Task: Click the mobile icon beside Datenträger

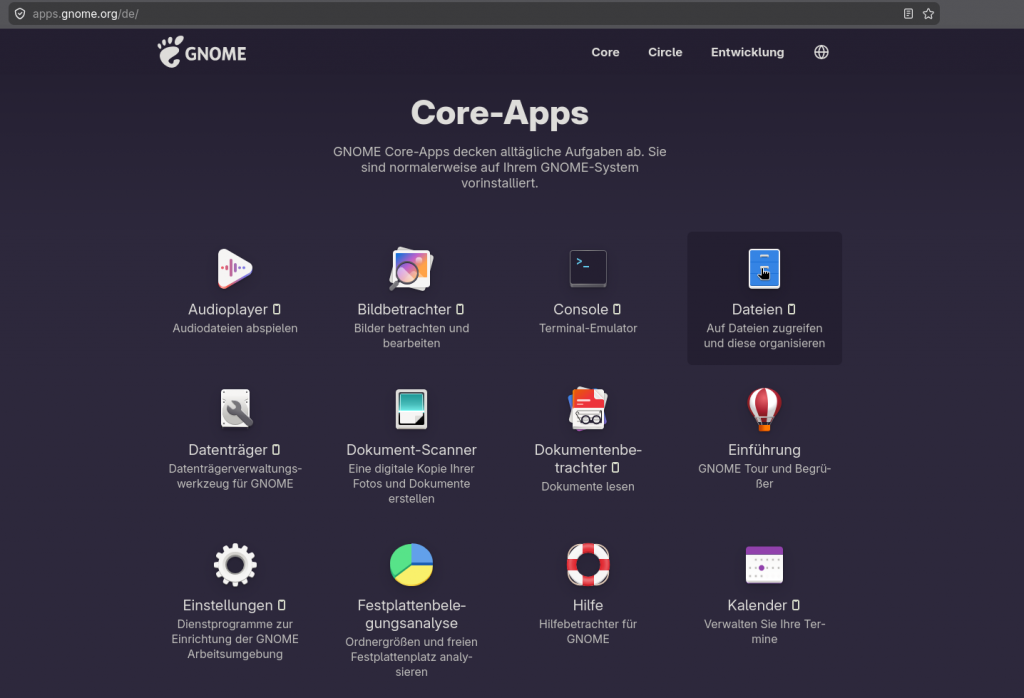Action: point(276,450)
